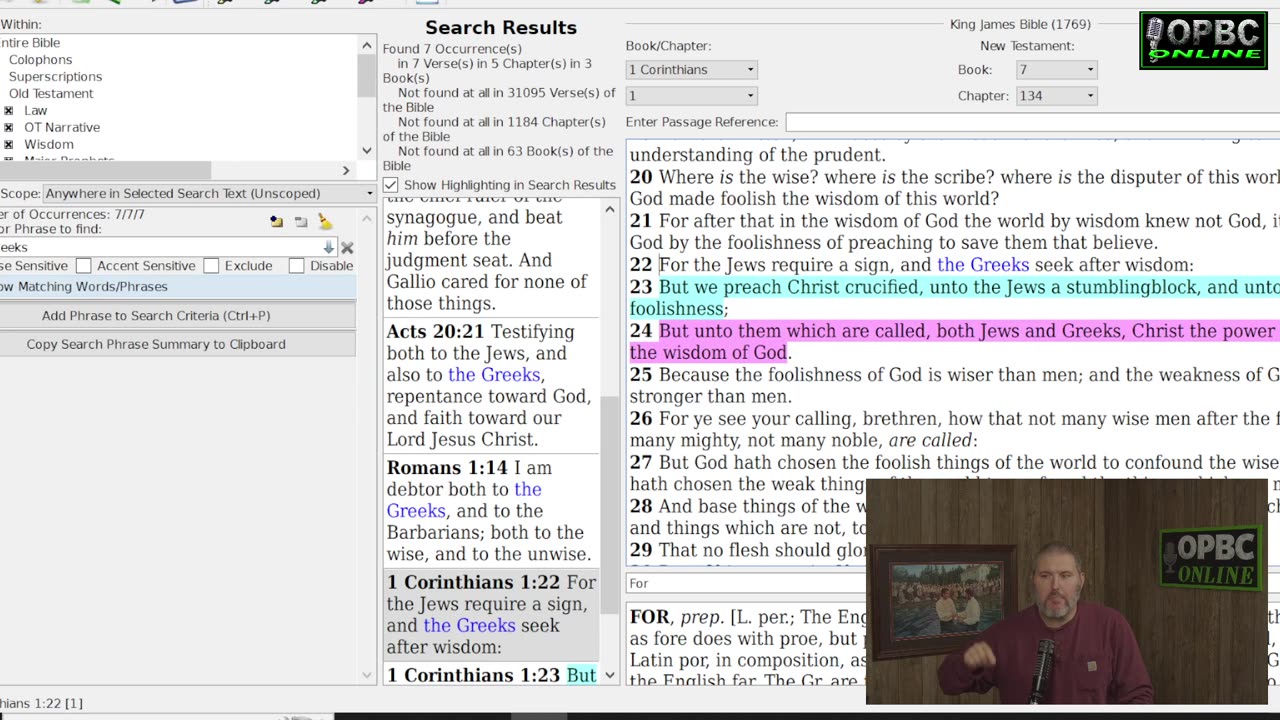Click 'Found 7 Occurrence(s)' summary text
The width and height of the screenshot is (1280, 720).
452,49
